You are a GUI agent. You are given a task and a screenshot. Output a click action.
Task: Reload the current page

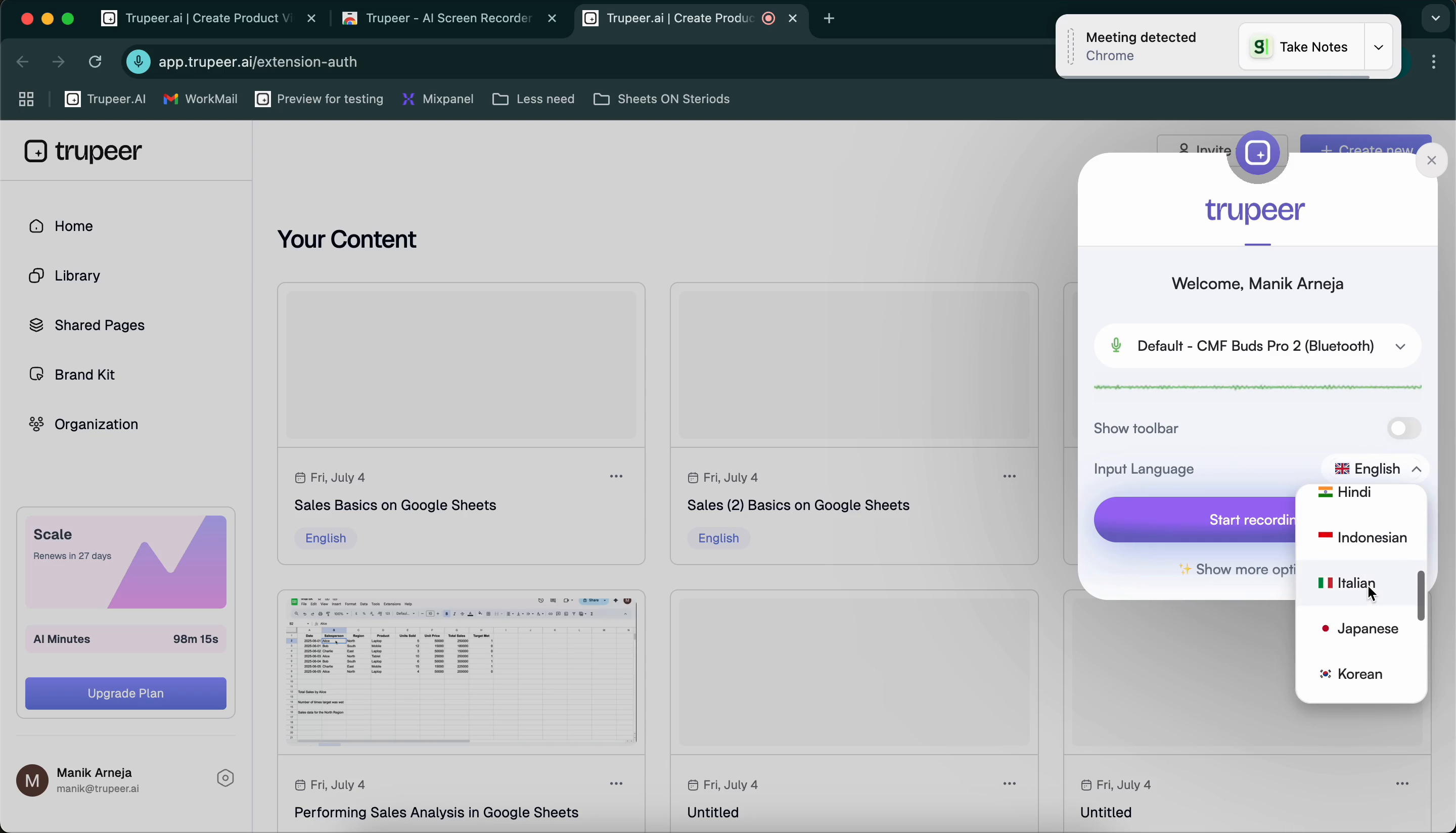(x=95, y=62)
